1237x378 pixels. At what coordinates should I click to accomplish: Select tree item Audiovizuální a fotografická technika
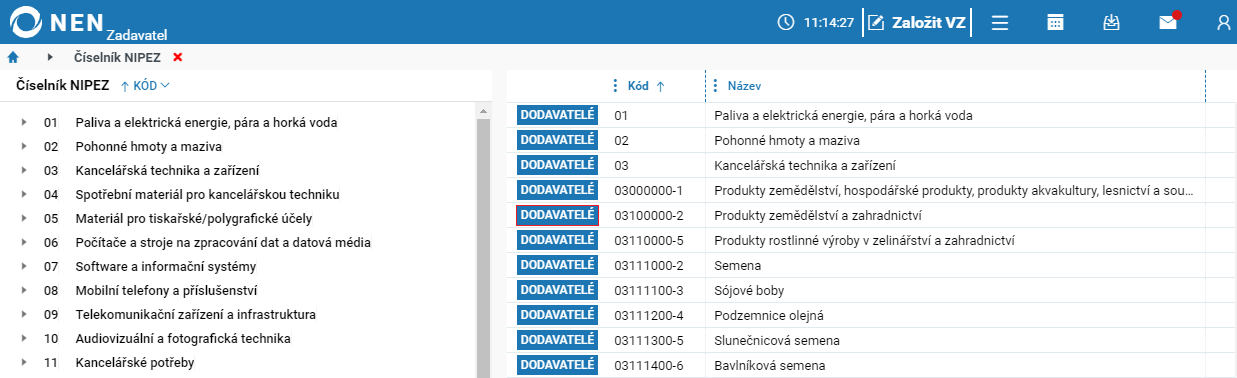pyautogui.click(x=183, y=339)
